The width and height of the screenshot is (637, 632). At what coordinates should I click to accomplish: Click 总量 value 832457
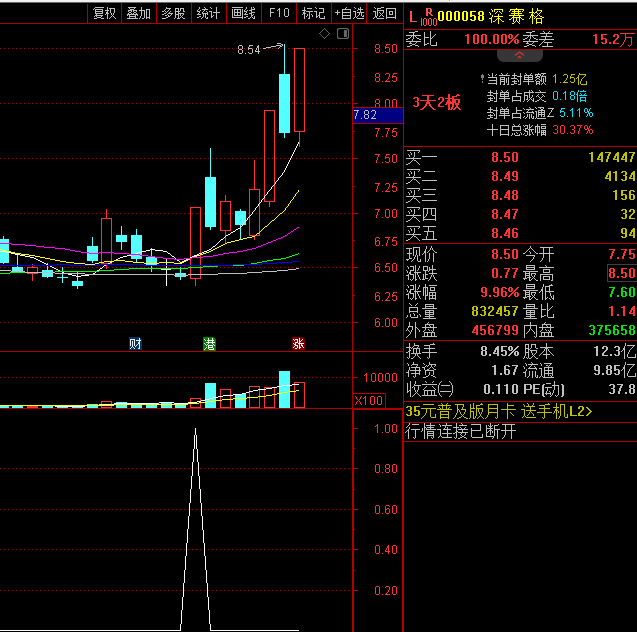coord(495,312)
